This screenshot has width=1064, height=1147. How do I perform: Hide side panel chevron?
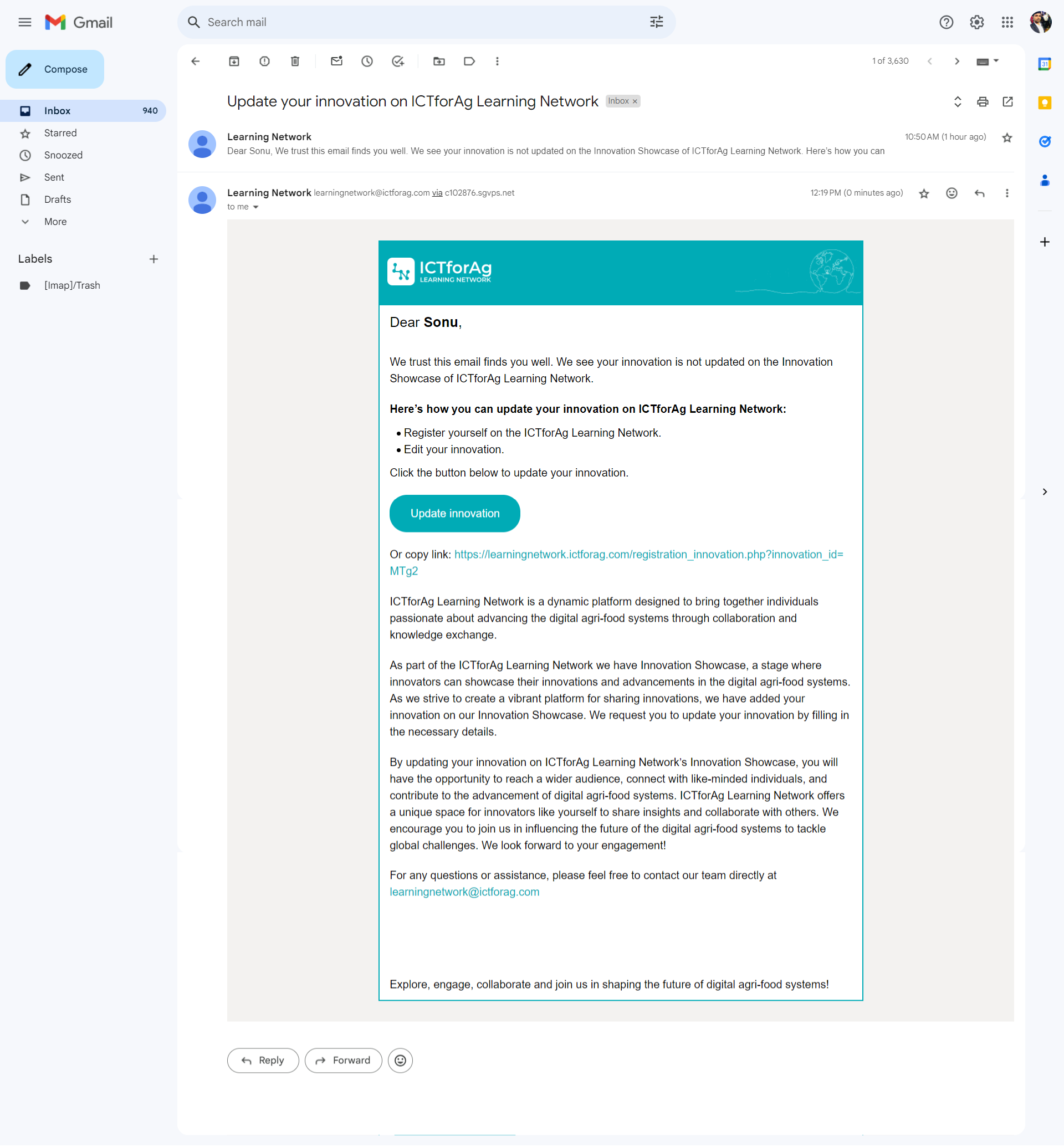tap(1045, 491)
